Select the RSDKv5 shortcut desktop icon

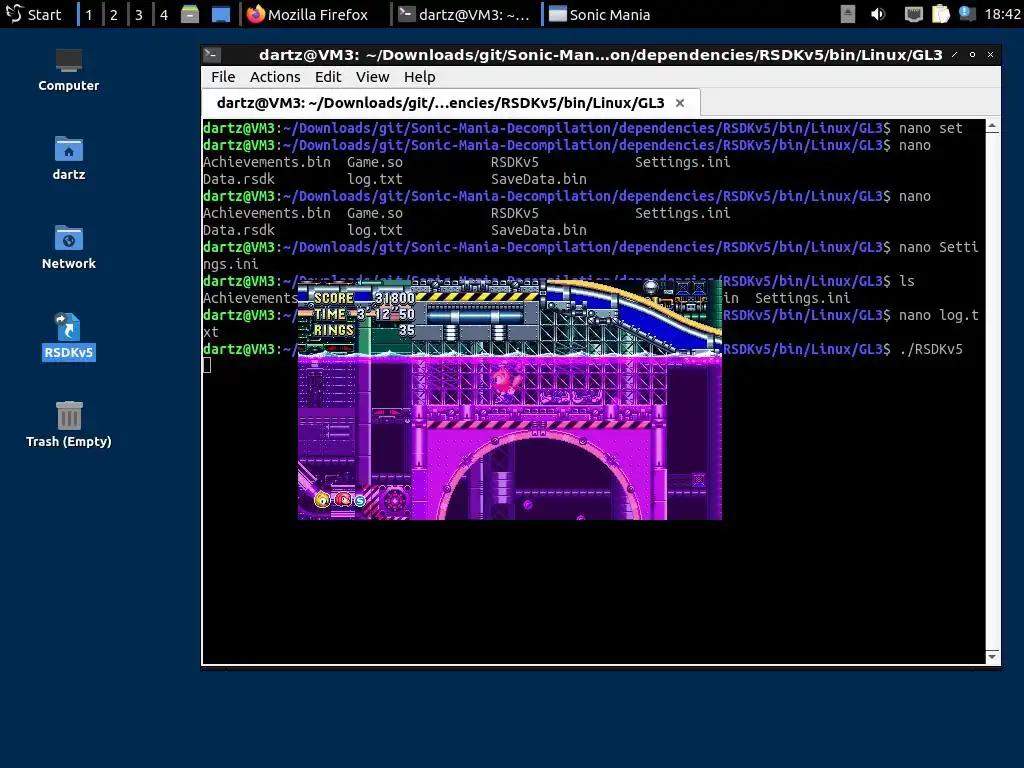tap(69, 336)
